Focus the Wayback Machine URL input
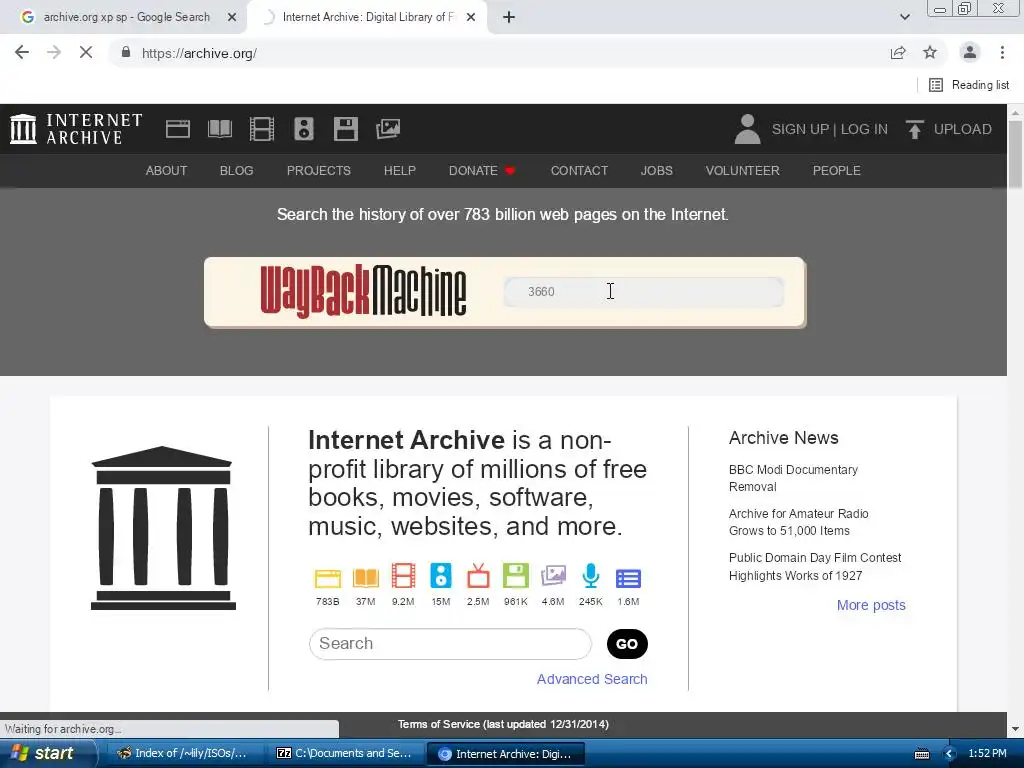 coord(643,291)
